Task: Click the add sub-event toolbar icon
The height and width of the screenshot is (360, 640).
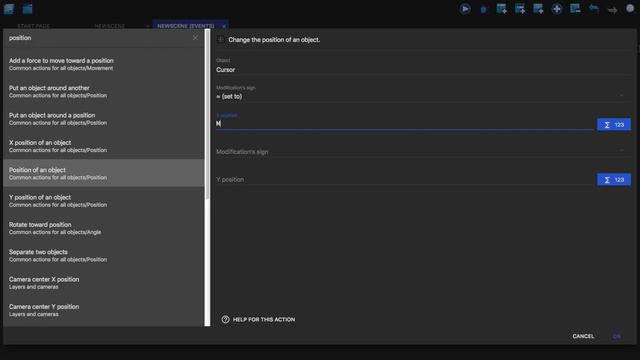Action: click(520, 9)
